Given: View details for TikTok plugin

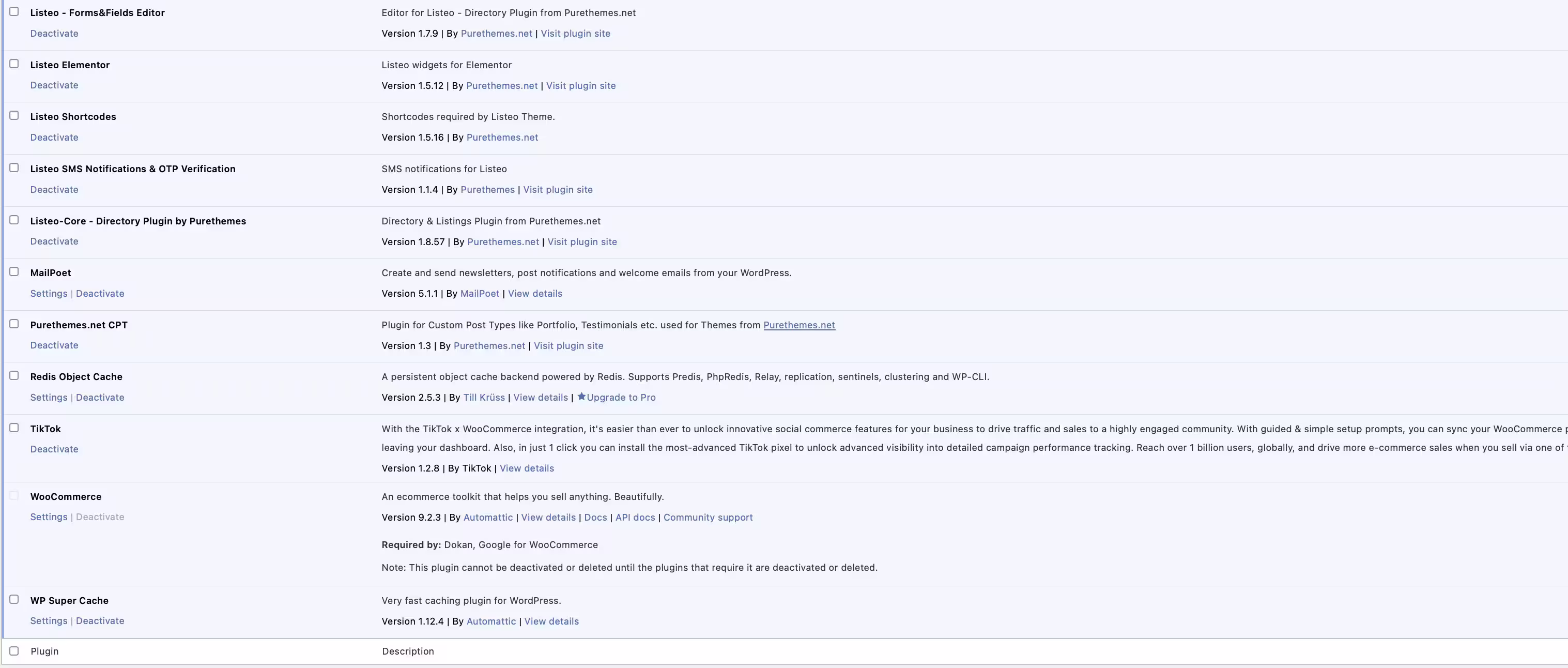Looking at the screenshot, I should (527, 468).
